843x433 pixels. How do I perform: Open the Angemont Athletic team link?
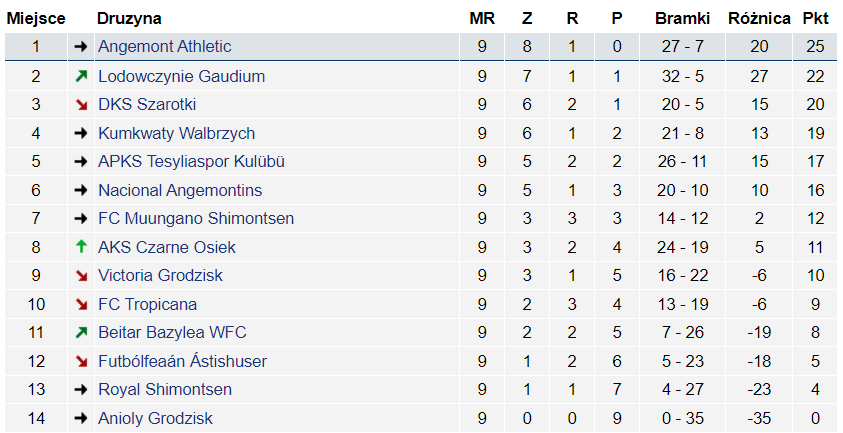164,47
